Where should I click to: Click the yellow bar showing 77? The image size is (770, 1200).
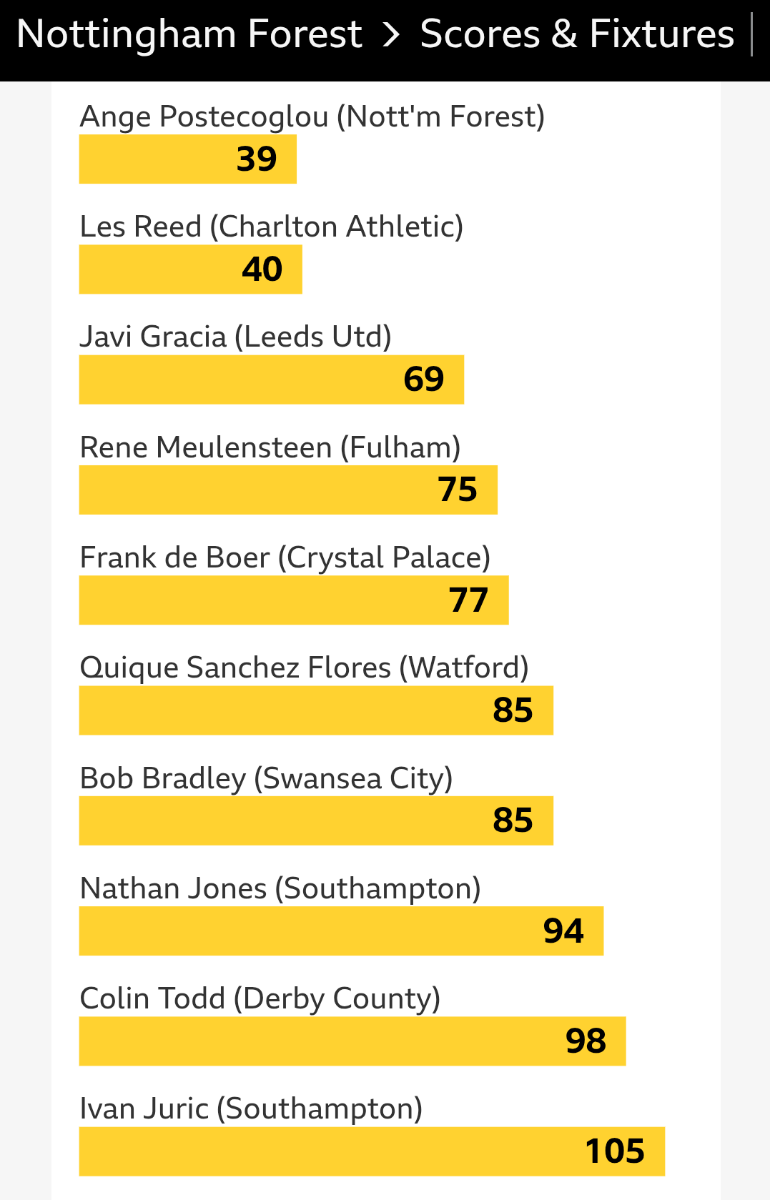tap(293, 600)
